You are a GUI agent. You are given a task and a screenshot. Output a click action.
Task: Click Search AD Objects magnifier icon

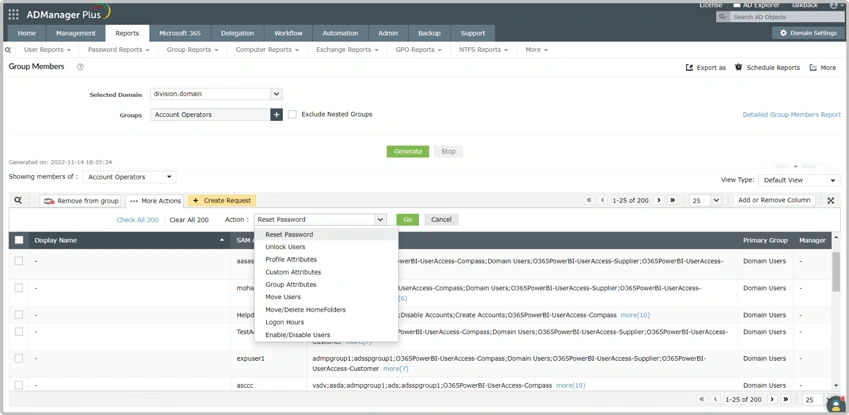tap(722, 17)
